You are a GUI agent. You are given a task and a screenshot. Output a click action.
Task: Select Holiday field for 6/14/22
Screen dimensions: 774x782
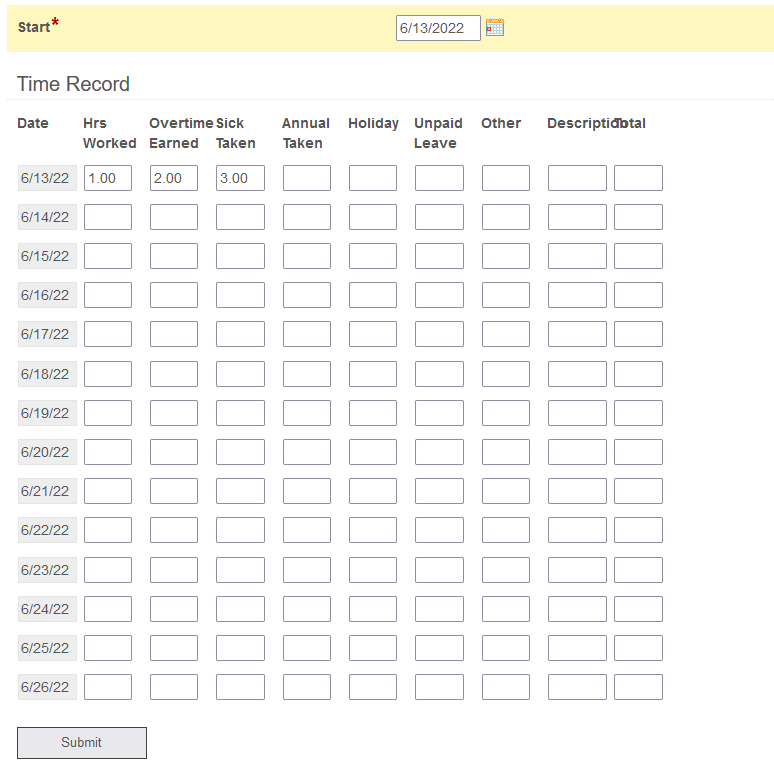pyautogui.click(x=373, y=217)
